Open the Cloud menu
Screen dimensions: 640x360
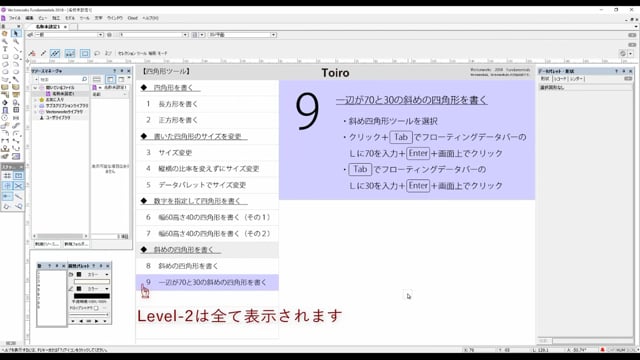click(133, 18)
